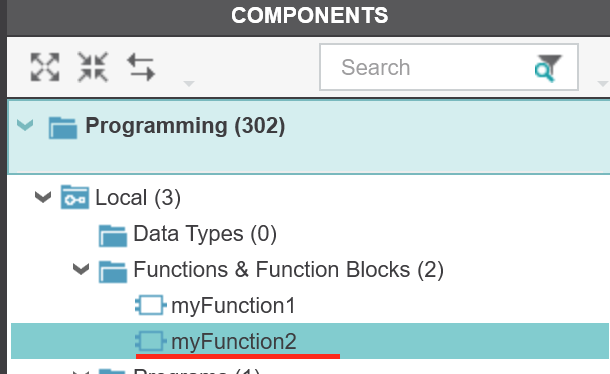Select the Data Types (0) folder
The image size is (610, 374).
205,234
